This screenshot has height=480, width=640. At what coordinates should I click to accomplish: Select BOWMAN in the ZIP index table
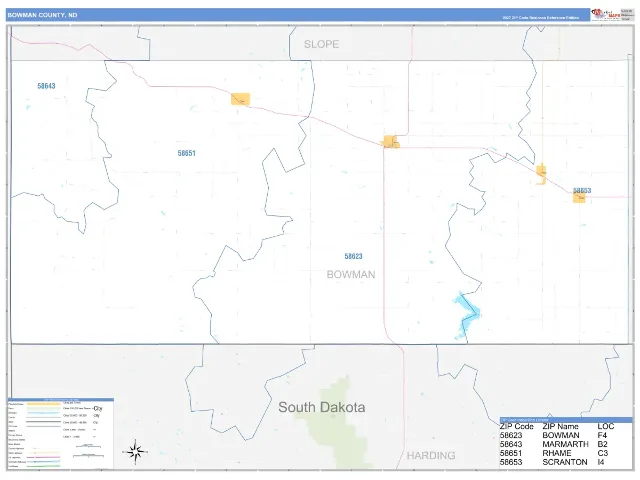pos(561,436)
